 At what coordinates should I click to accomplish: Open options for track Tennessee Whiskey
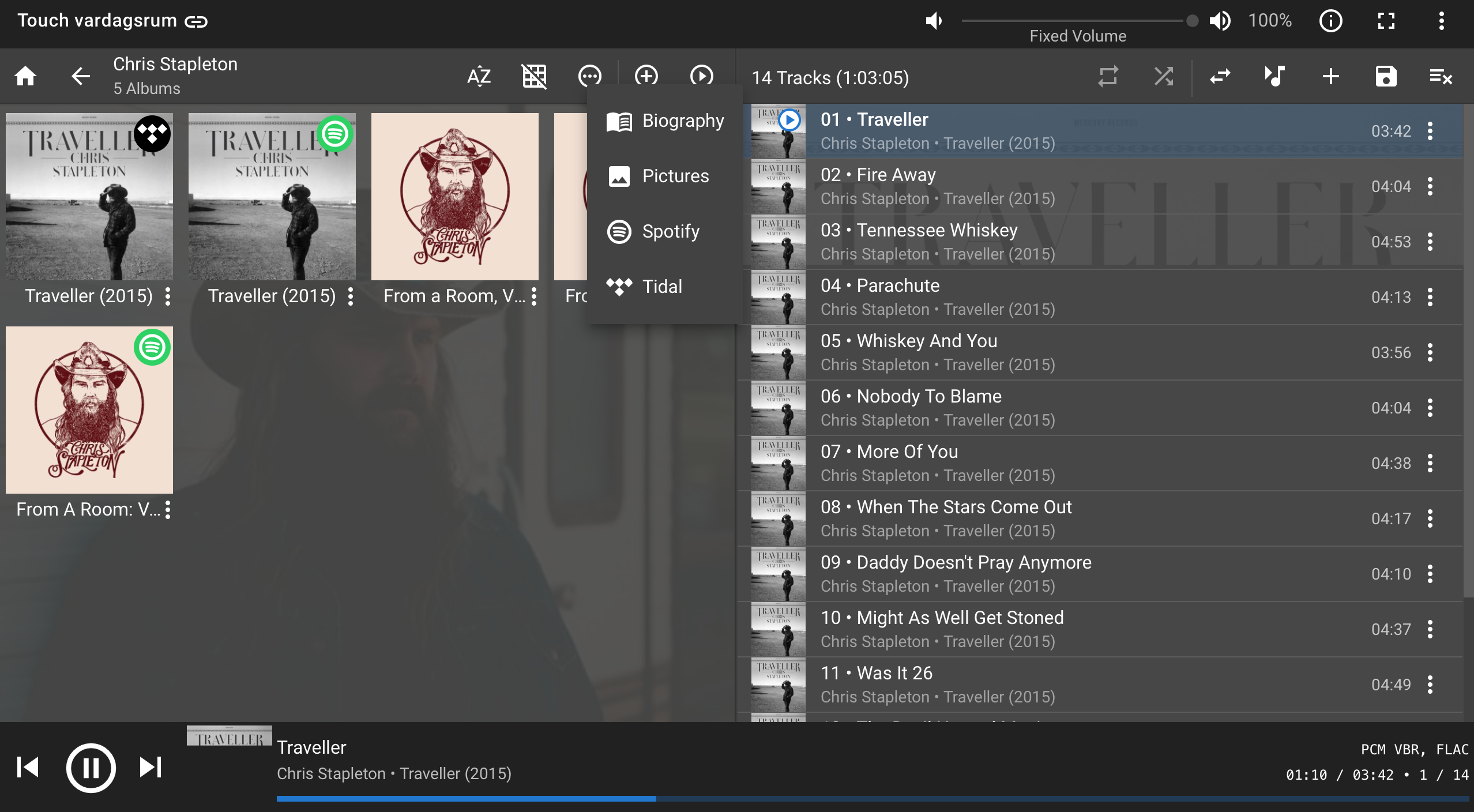pos(1430,242)
